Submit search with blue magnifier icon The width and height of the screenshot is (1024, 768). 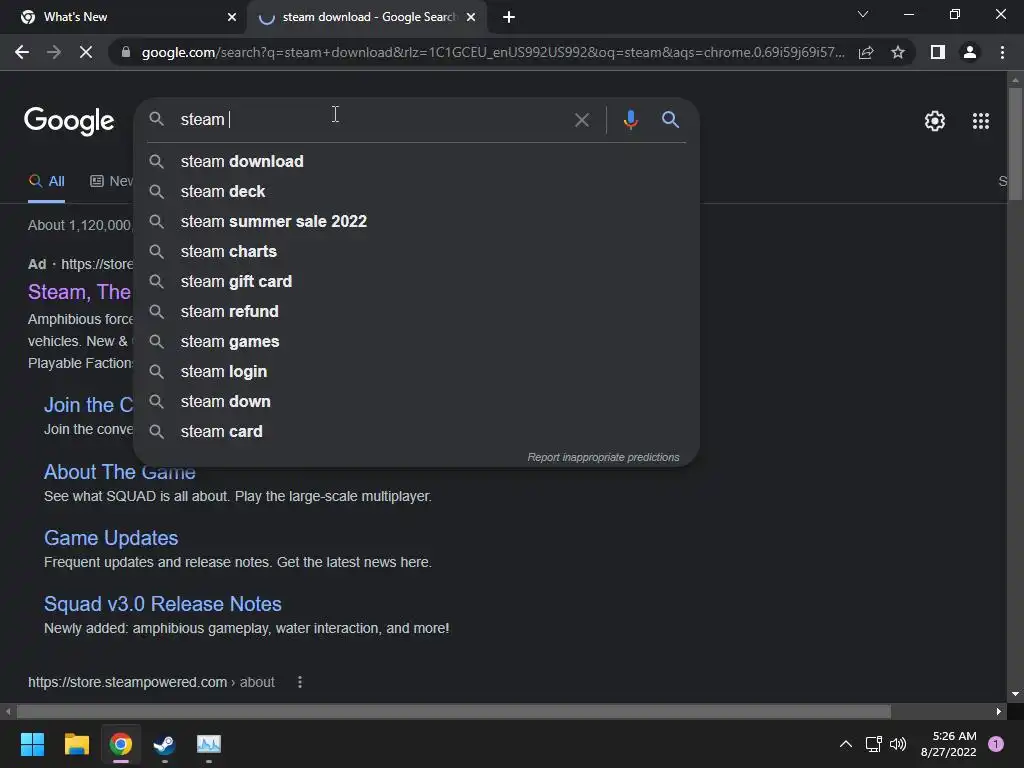pyautogui.click(x=670, y=120)
